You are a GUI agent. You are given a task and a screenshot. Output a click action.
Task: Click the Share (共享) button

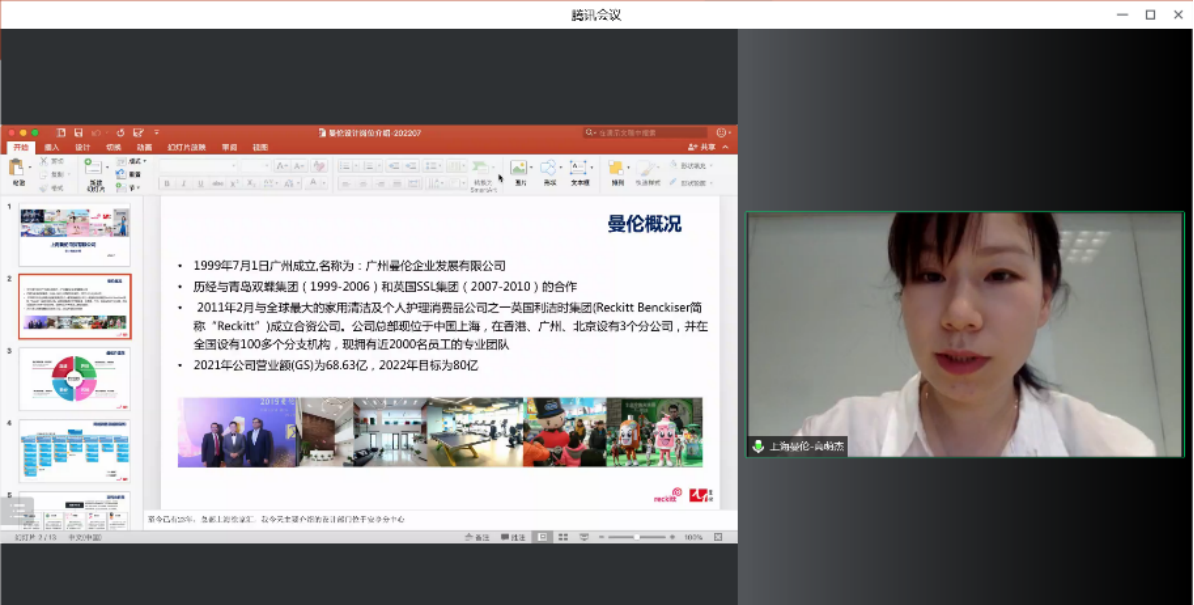pyautogui.click(x=702, y=147)
